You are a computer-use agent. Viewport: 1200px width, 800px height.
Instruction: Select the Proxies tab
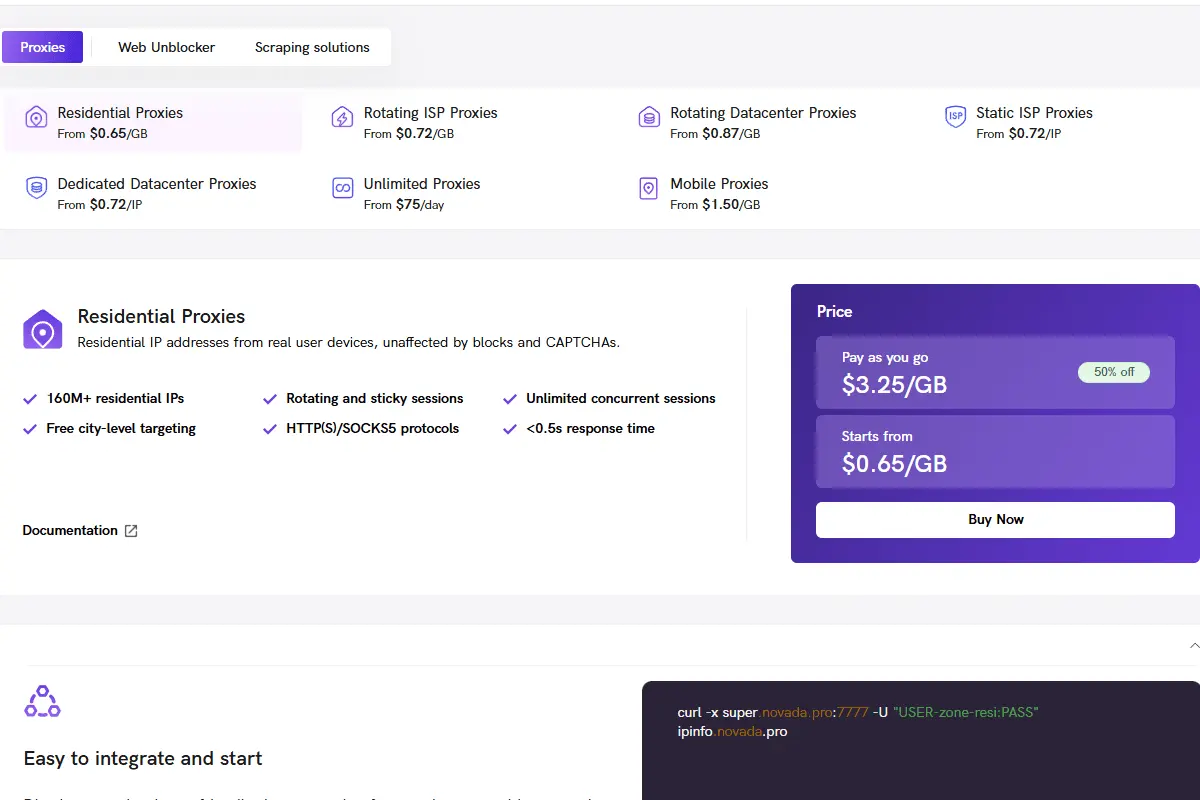click(42, 47)
